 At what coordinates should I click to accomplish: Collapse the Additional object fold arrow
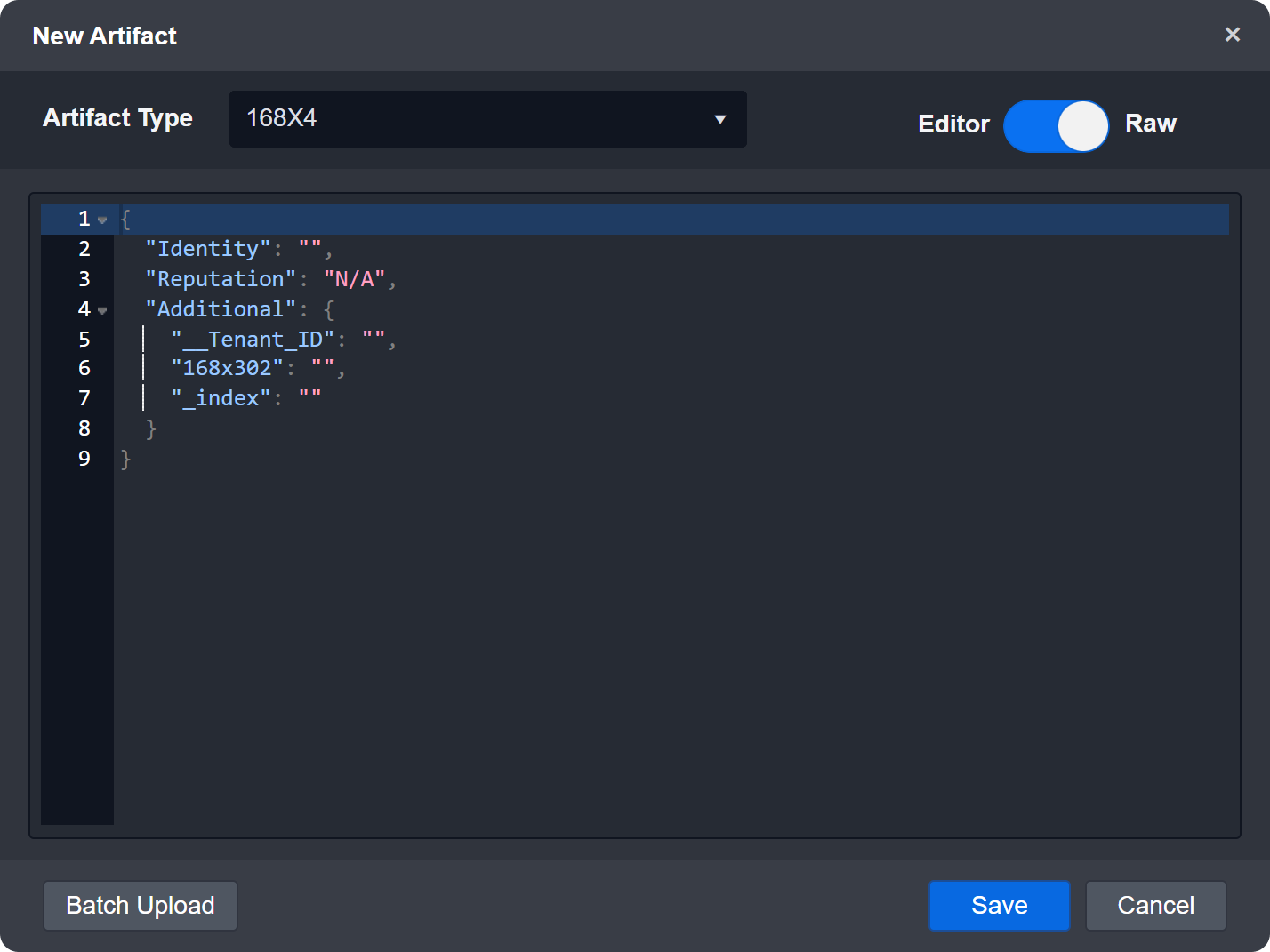click(102, 310)
